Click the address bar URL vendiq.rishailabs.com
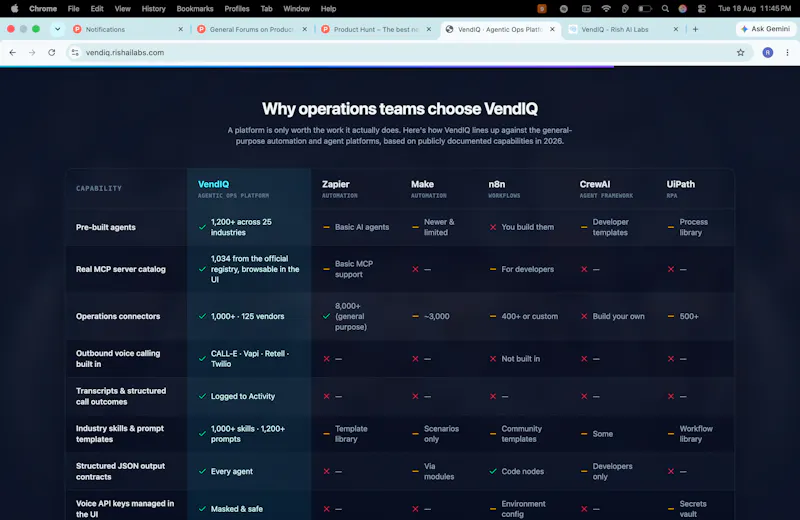The height and width of the screenshot is (520, 800). point(125,52)
